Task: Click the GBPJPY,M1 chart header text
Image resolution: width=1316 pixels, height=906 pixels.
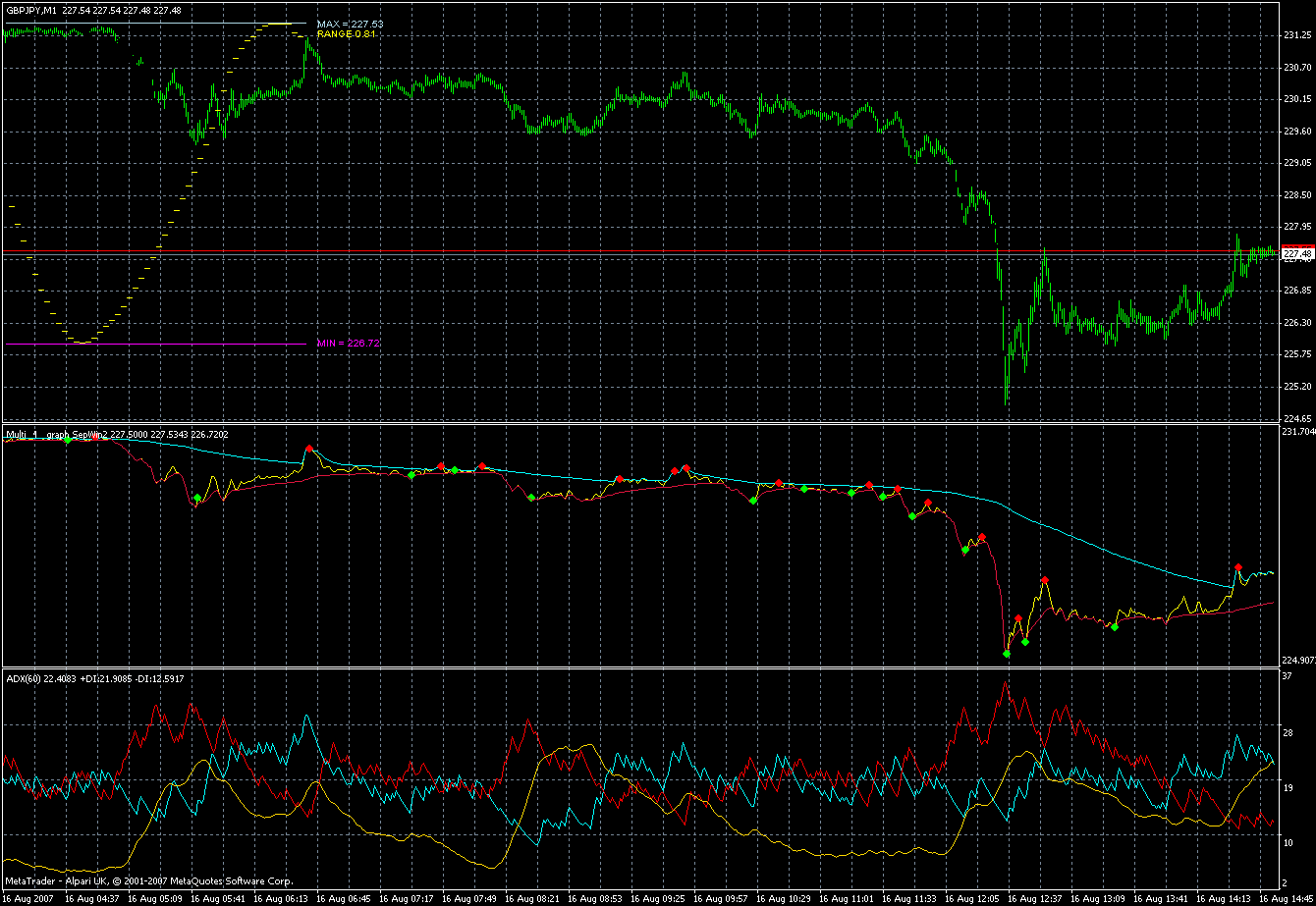Action: tap(31, 9)
